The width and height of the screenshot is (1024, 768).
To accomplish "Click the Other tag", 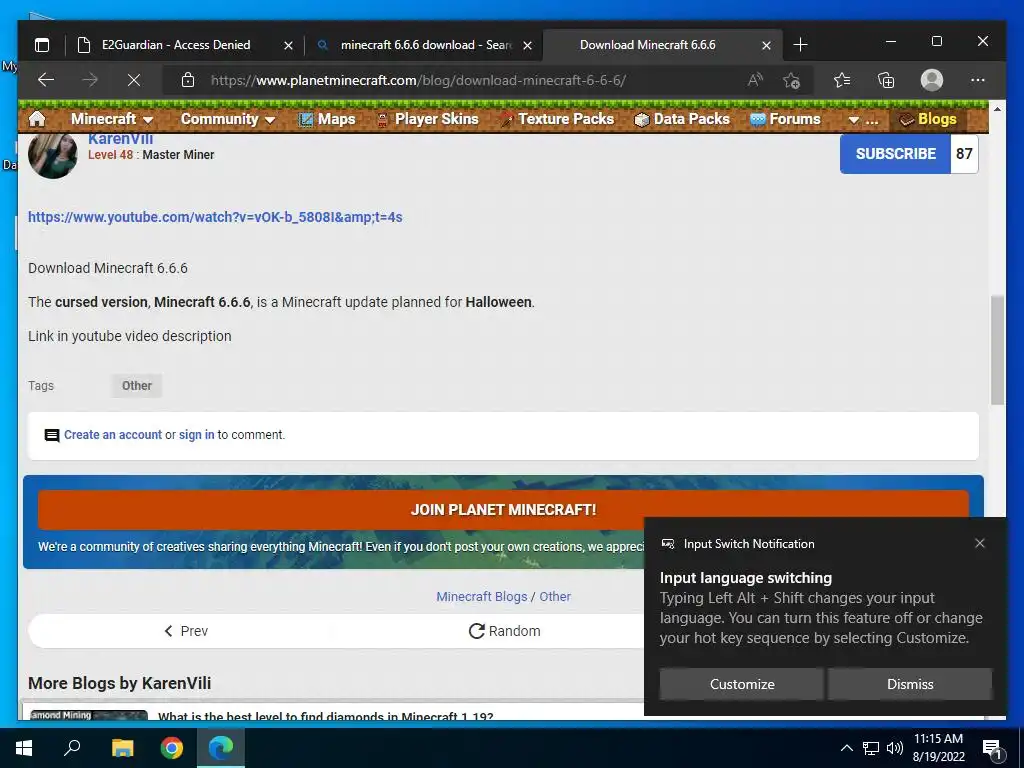I will tap(136, 385).
